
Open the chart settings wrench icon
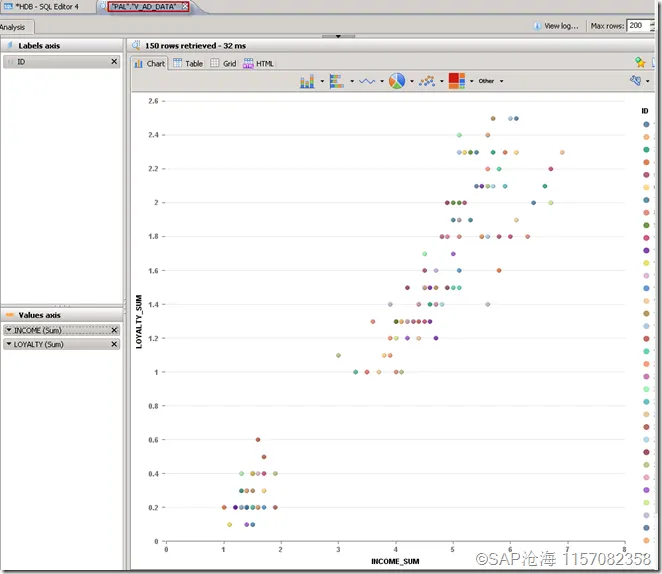point(635,80)
